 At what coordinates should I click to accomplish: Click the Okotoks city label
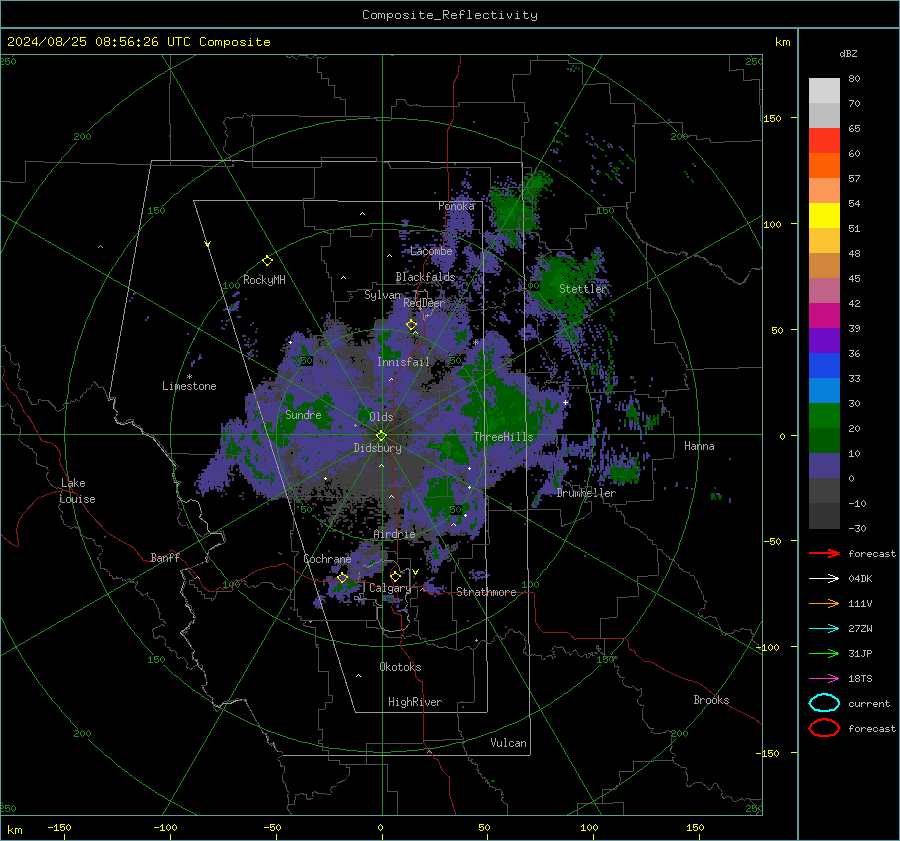coord(400,667)
